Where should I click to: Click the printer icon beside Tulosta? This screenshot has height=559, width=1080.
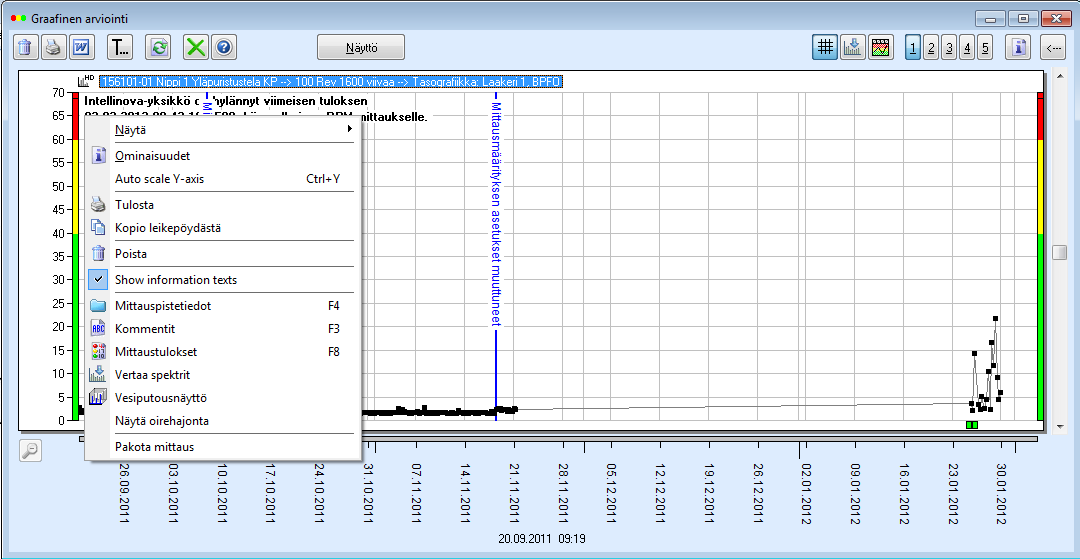click(x=98, y=204)
